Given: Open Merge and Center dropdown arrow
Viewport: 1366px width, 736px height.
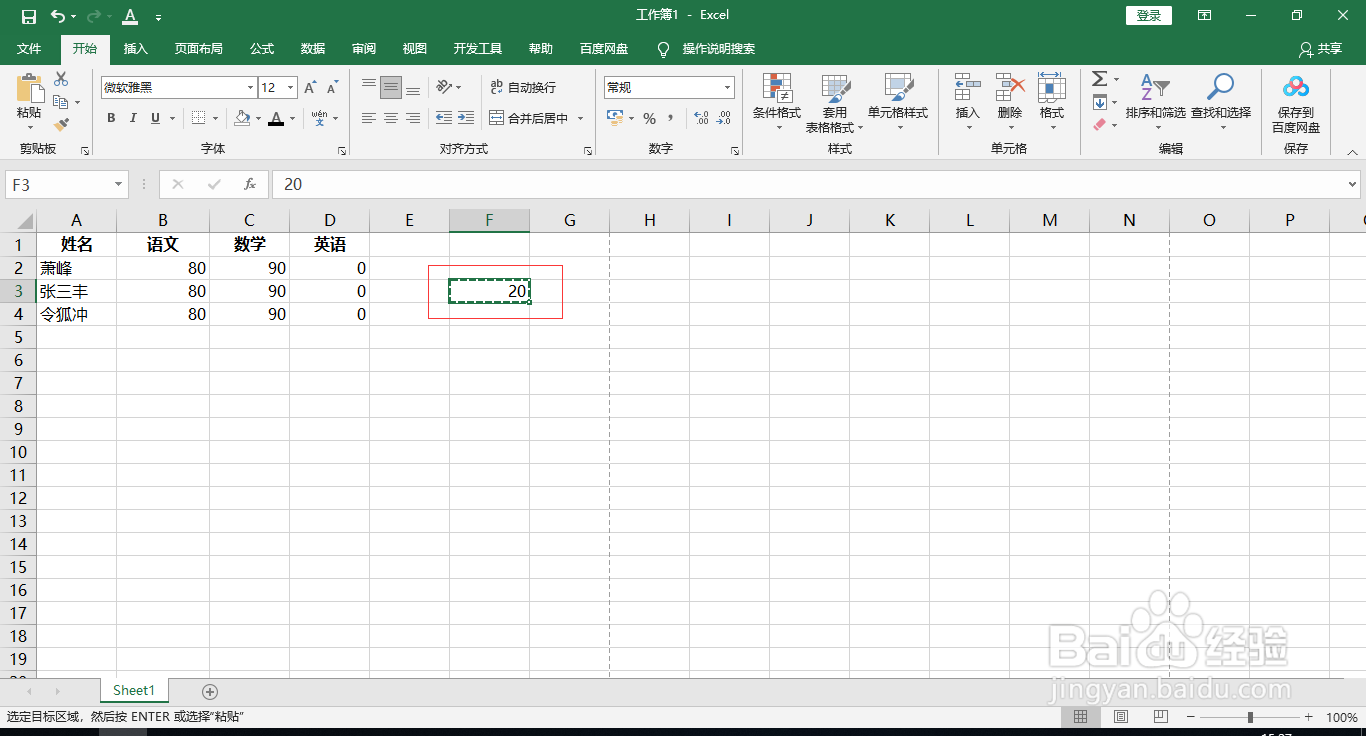Looking at the screenshot, I should click(x=580, y=118).
